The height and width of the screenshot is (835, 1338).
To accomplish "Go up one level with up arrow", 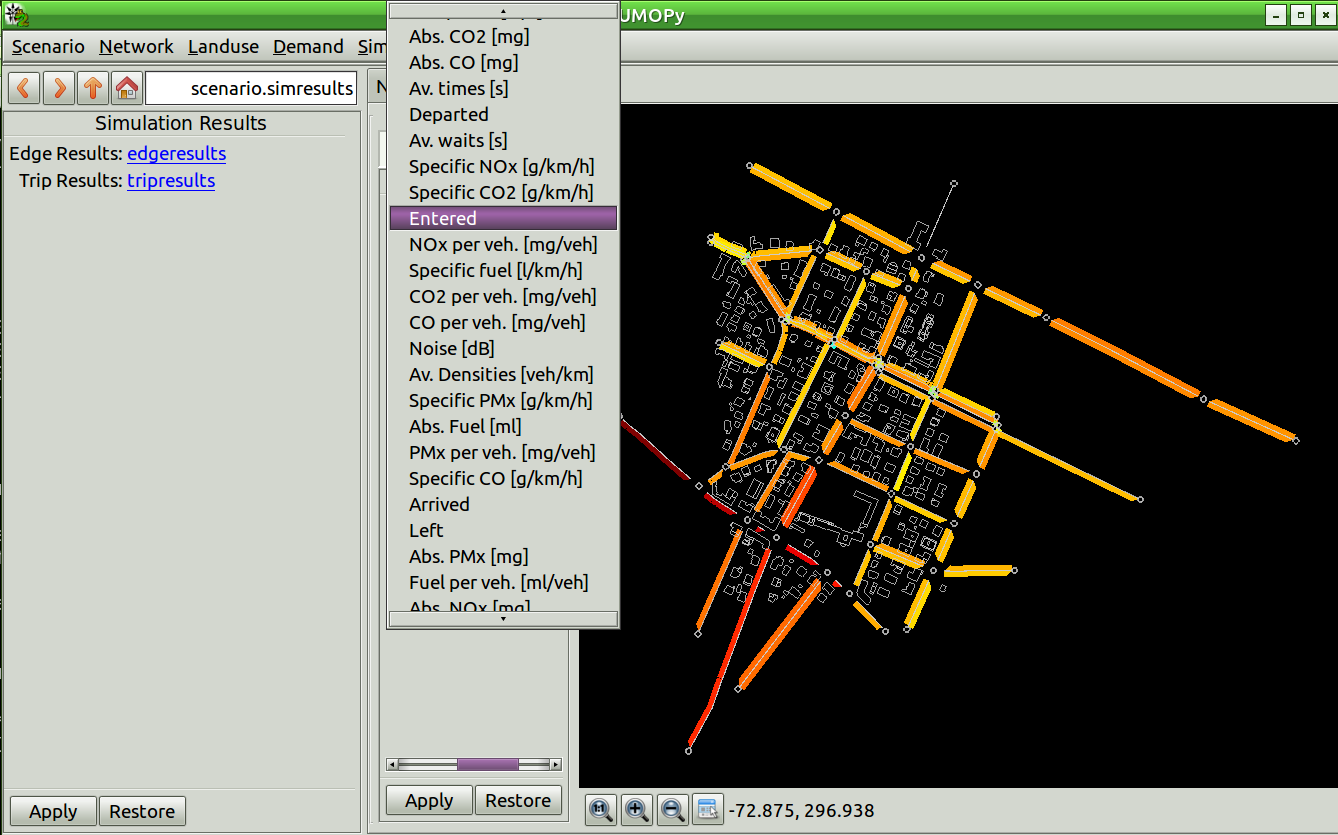I will click(x=92, y=88).
